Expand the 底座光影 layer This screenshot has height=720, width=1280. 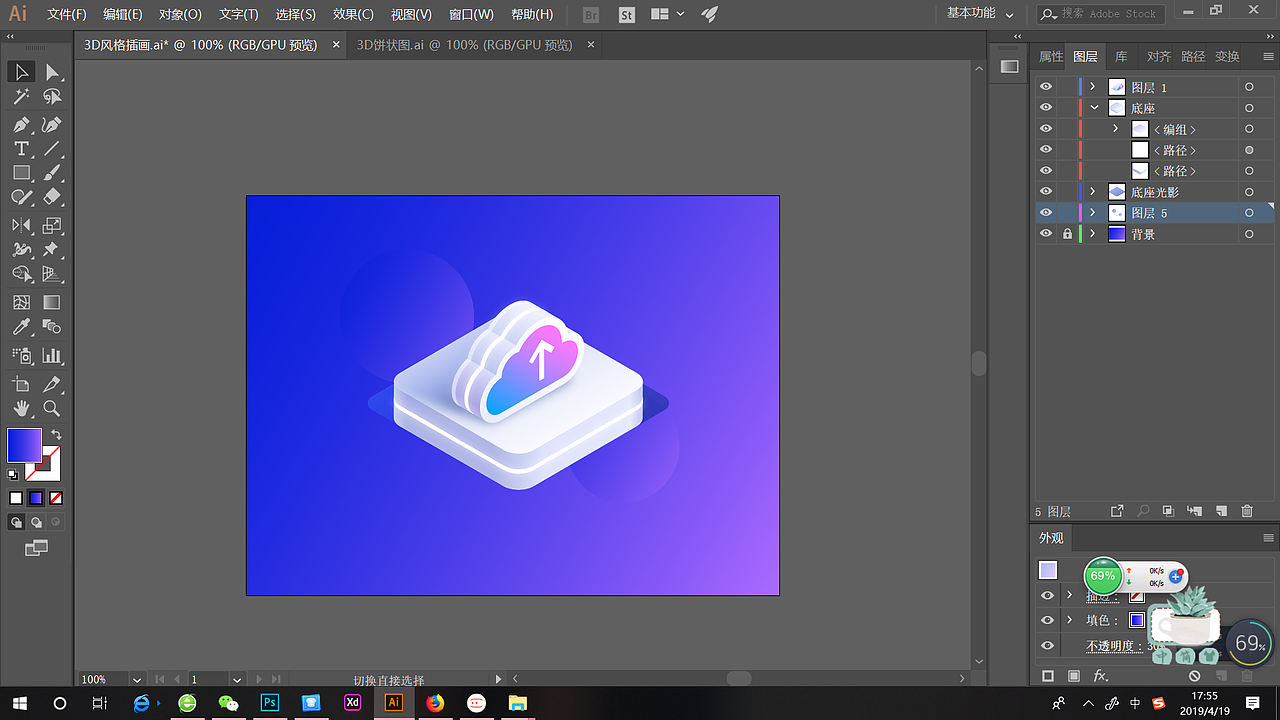(1093, 192)
